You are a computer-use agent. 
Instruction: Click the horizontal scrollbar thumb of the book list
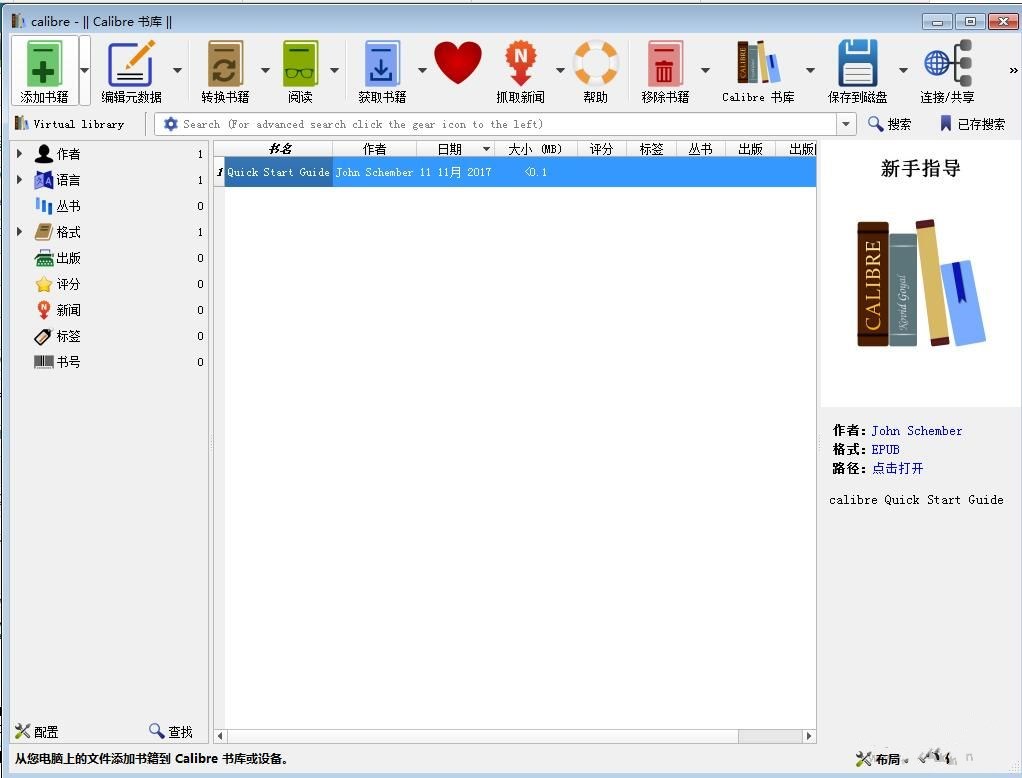pos(769,736)
